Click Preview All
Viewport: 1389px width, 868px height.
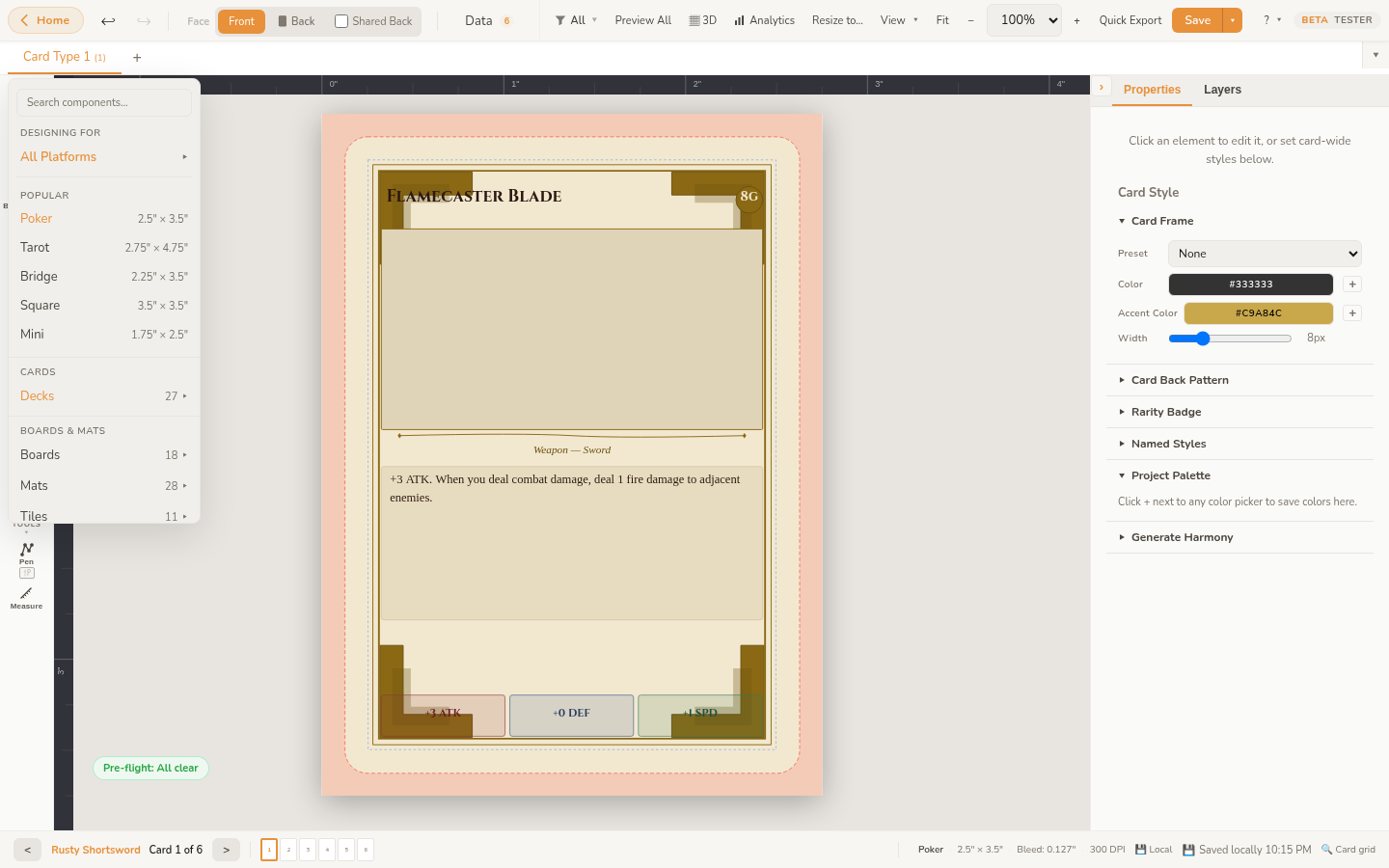642,20
